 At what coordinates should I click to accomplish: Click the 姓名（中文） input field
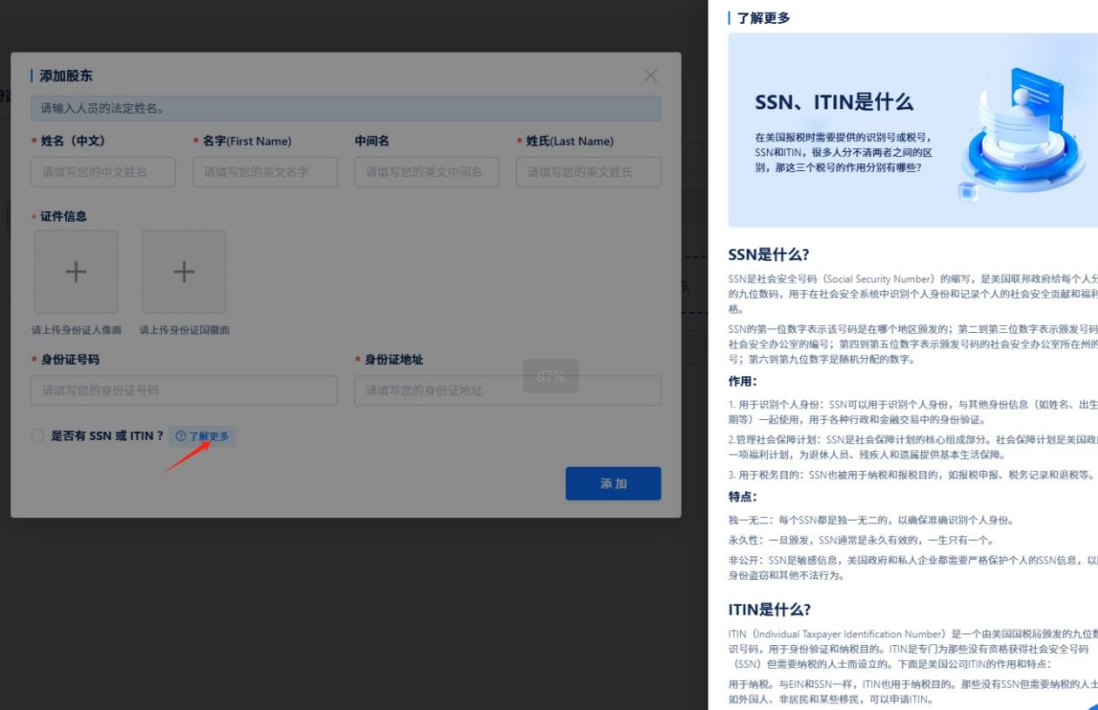(103, 172)
